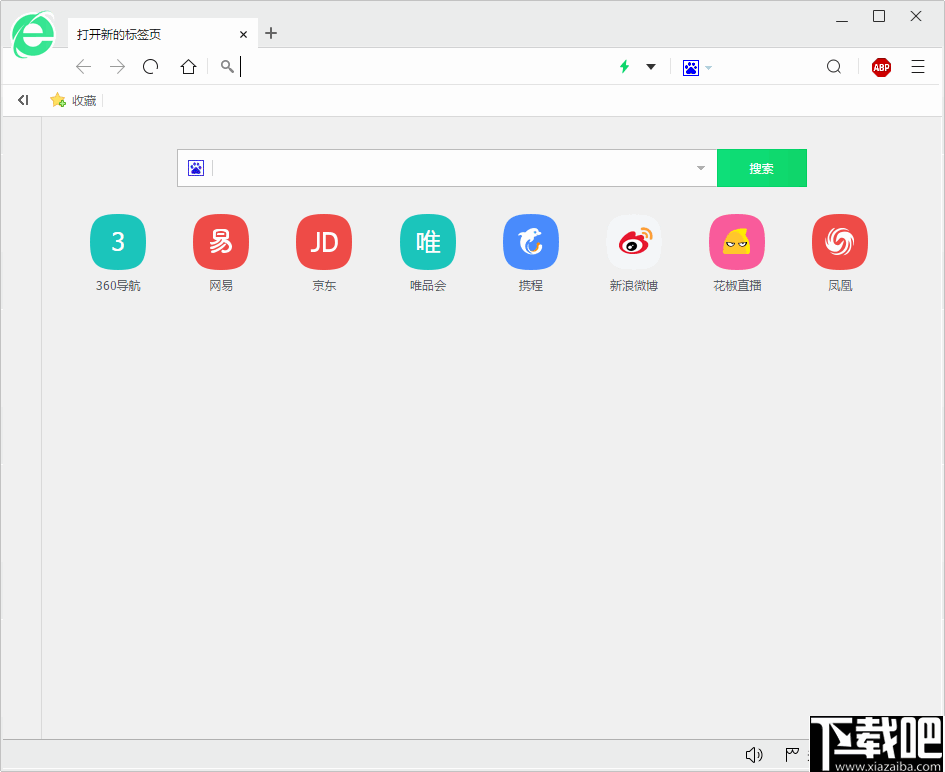Open the 唯品会 shortcut tile
Image resolution: width=945 pixels, height=772 pixels.
click(428, 242)
